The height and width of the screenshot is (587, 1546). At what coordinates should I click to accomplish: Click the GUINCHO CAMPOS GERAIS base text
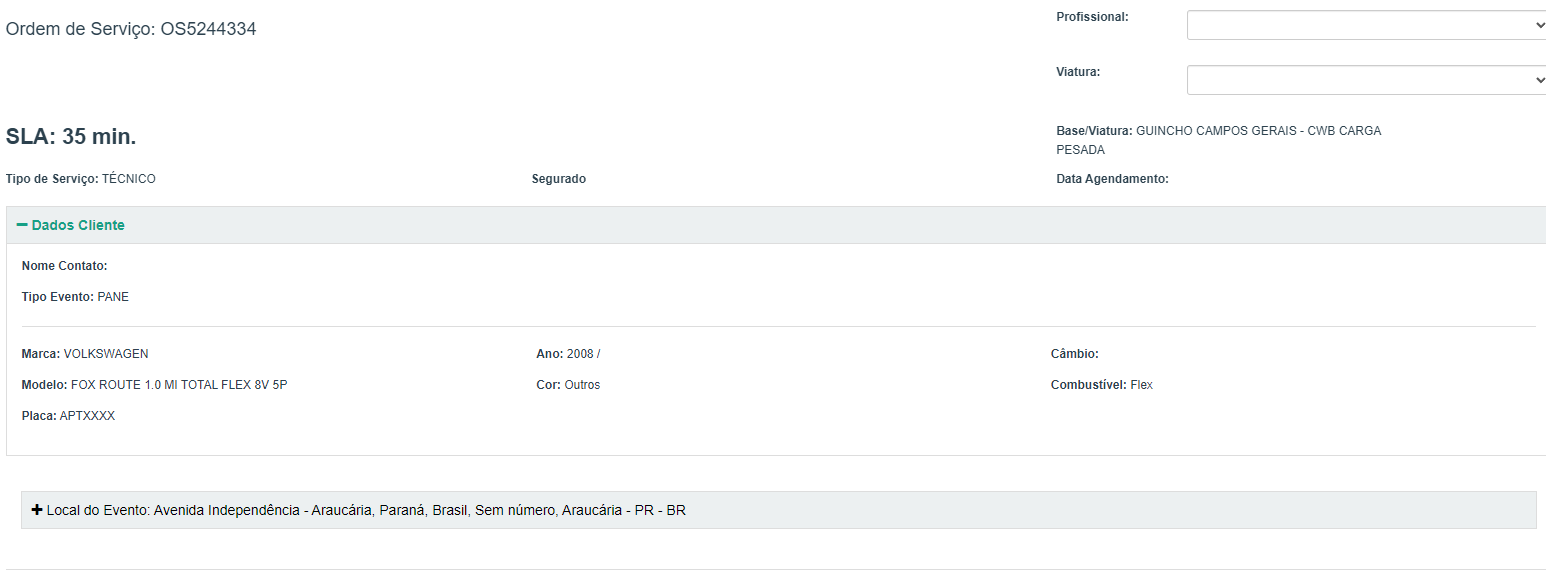click(1258, 131)
